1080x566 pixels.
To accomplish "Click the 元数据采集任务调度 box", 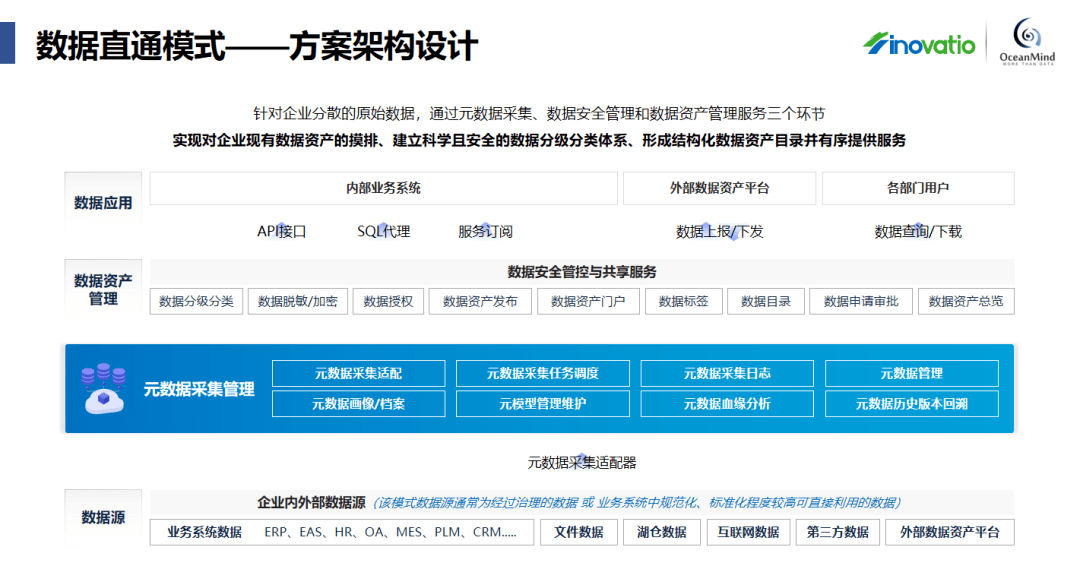I will point(543,373).
